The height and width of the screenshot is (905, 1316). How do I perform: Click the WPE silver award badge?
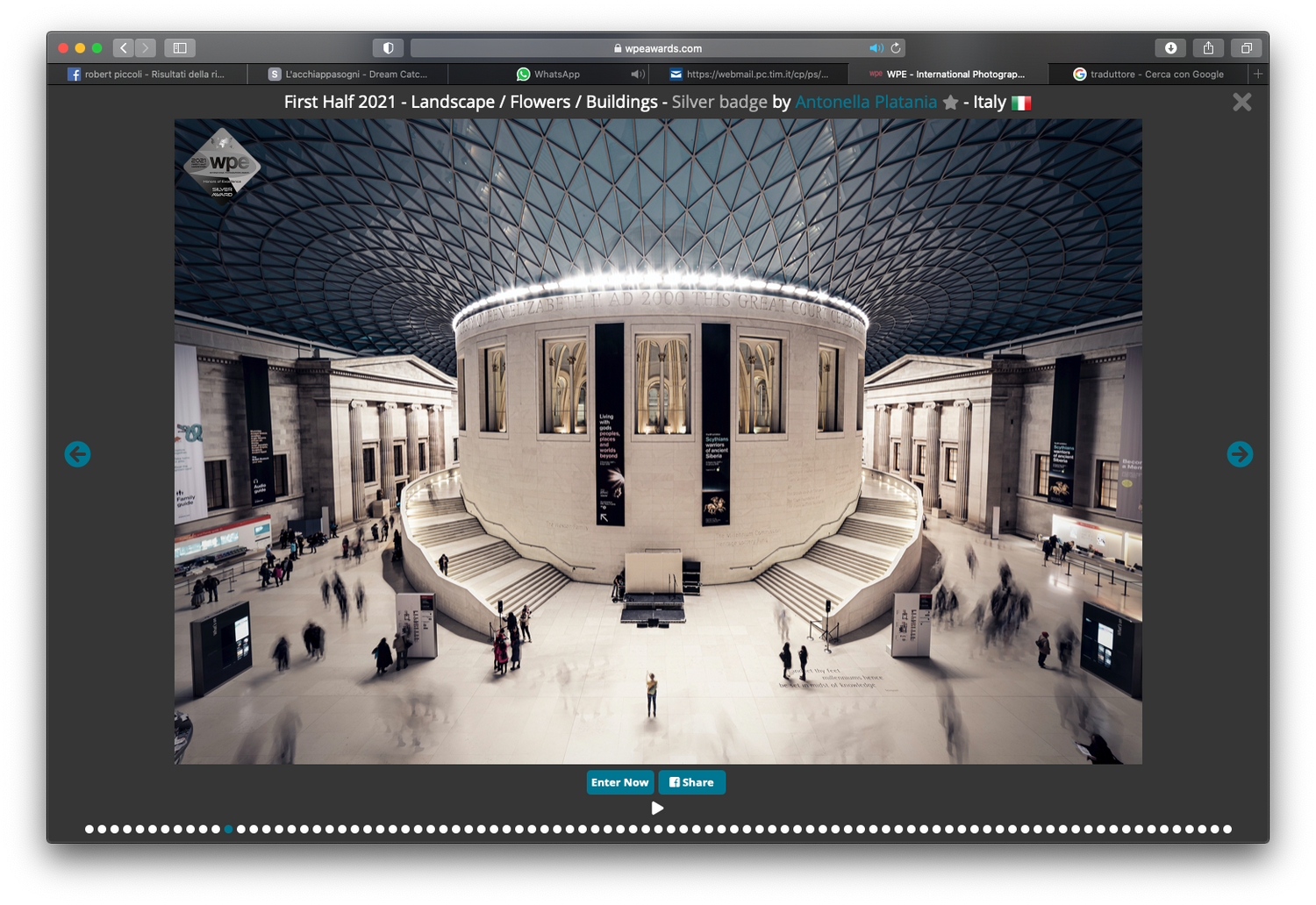[222, 164]
